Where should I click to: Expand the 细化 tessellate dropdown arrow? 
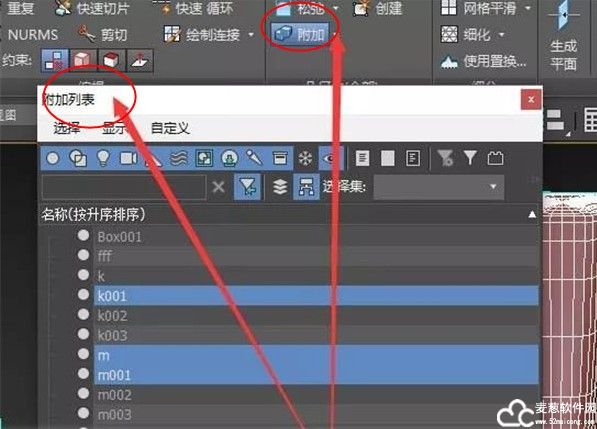click(501, 35)
